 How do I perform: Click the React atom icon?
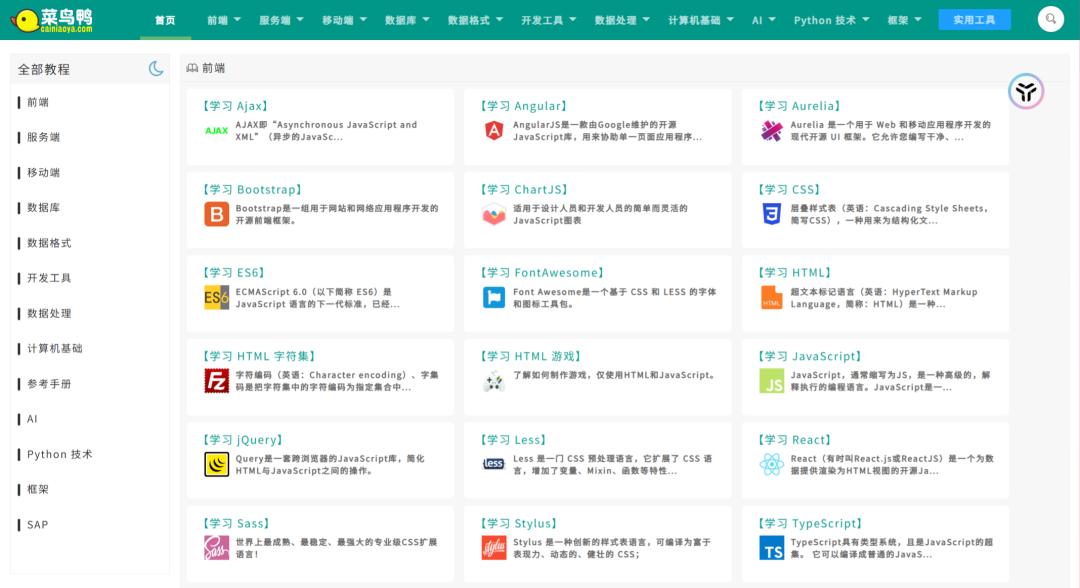771,465
